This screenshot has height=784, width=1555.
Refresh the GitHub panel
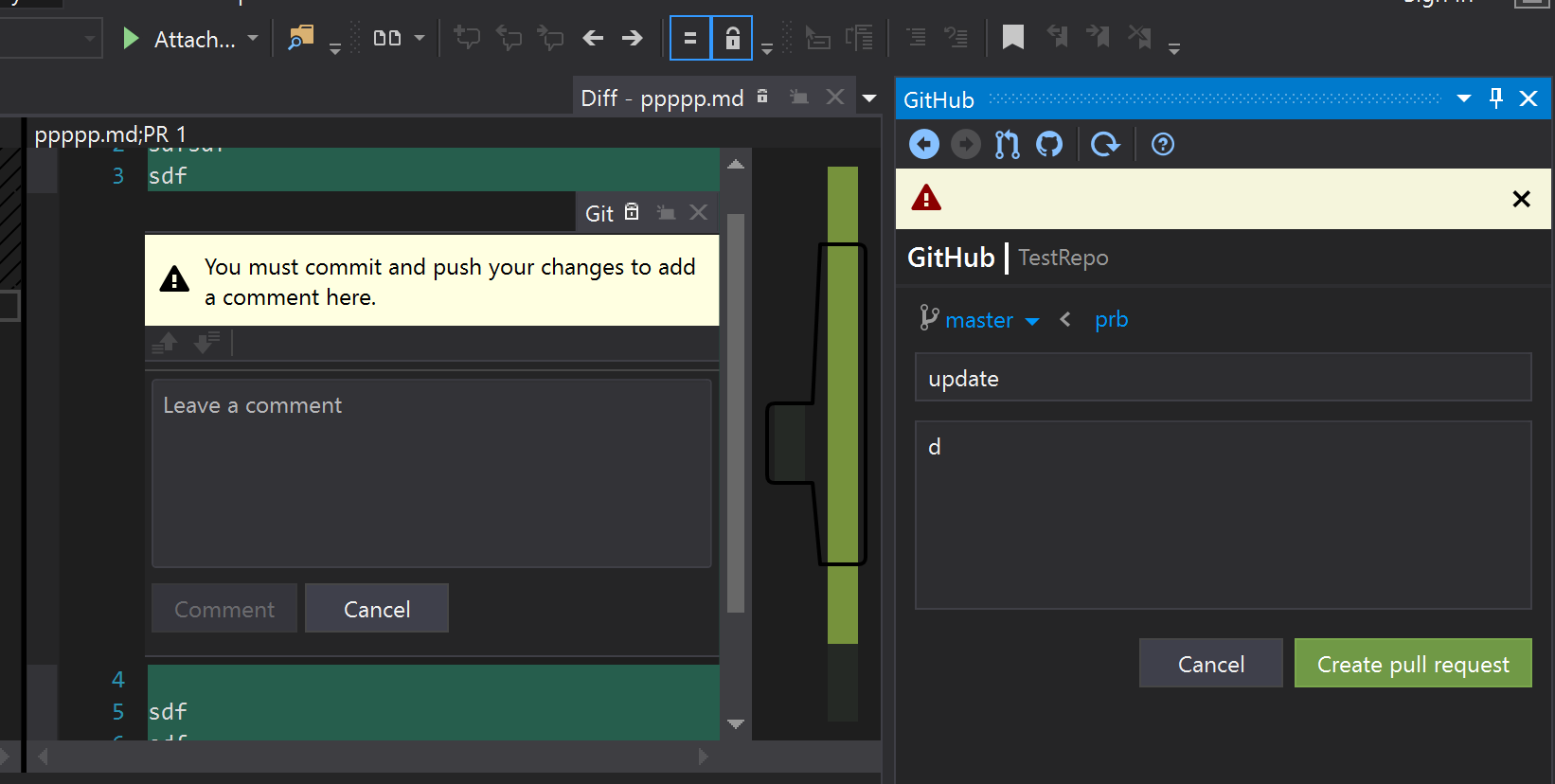click(x=1105, y=144)
